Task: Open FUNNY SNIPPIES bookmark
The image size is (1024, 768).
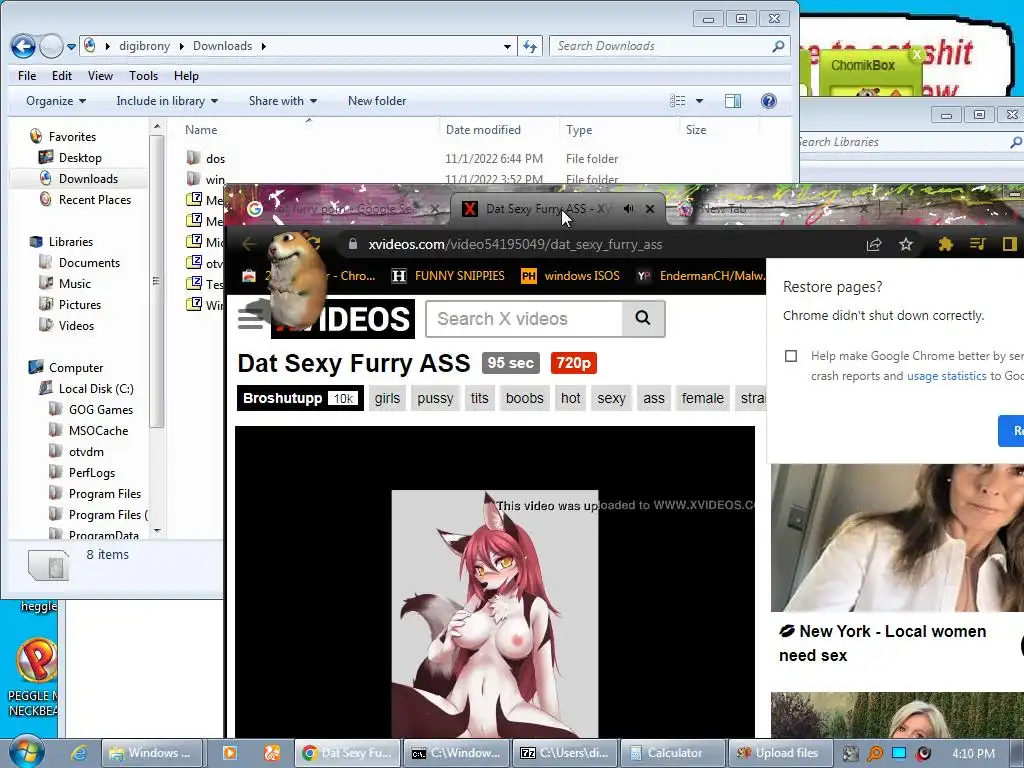Action: pyautogui.click(x=448, y=276)
